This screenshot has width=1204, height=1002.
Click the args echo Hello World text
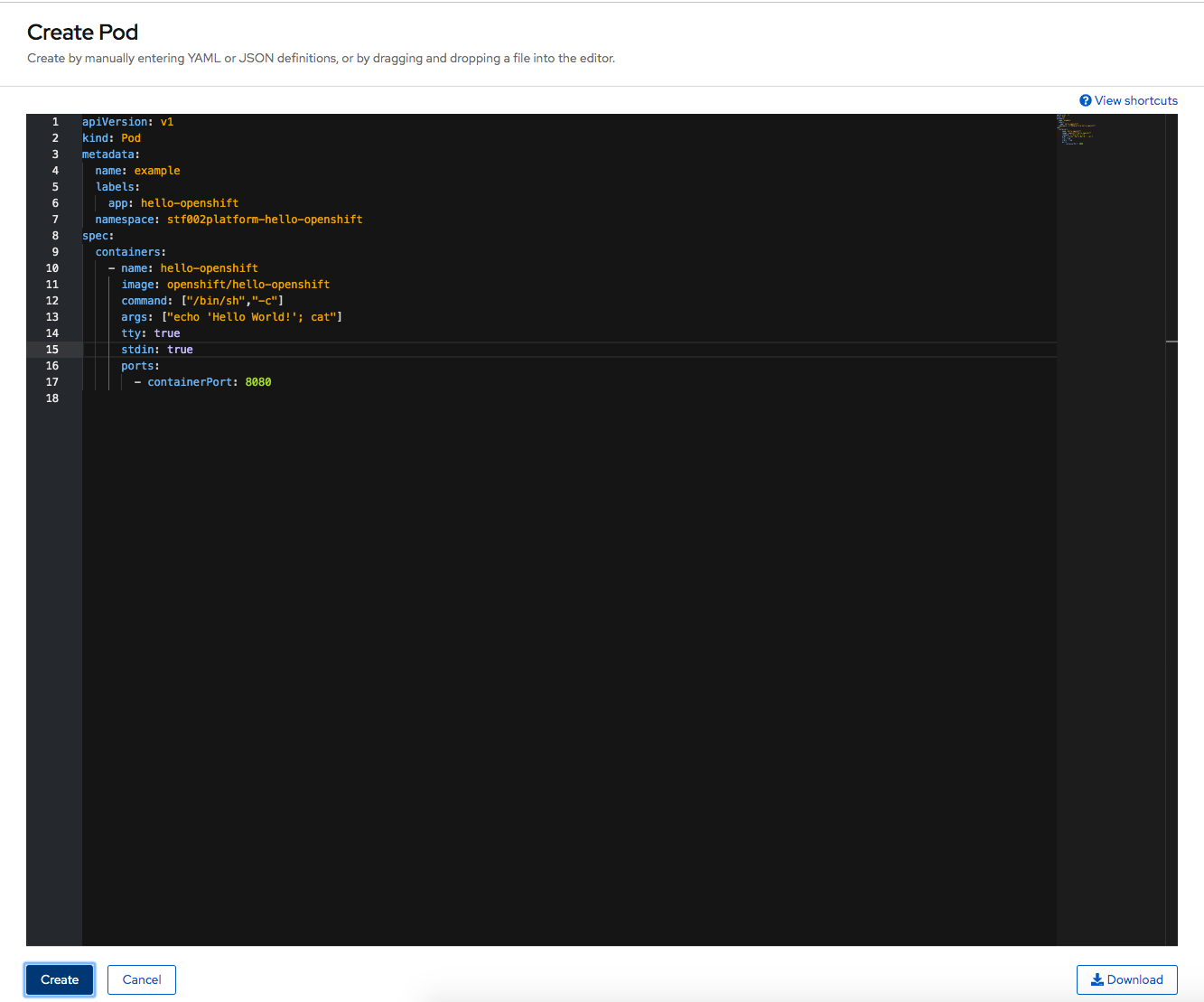[252, 317]
